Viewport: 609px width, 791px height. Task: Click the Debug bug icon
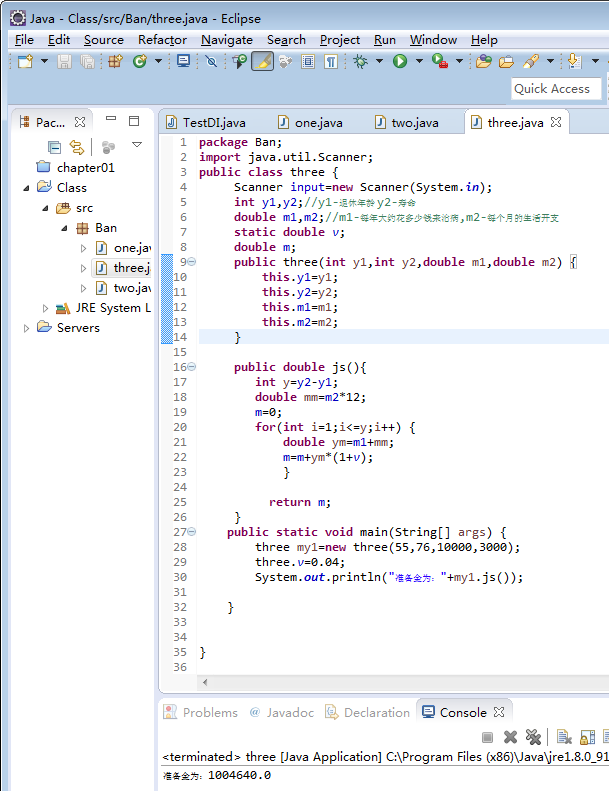click(360, 62)
